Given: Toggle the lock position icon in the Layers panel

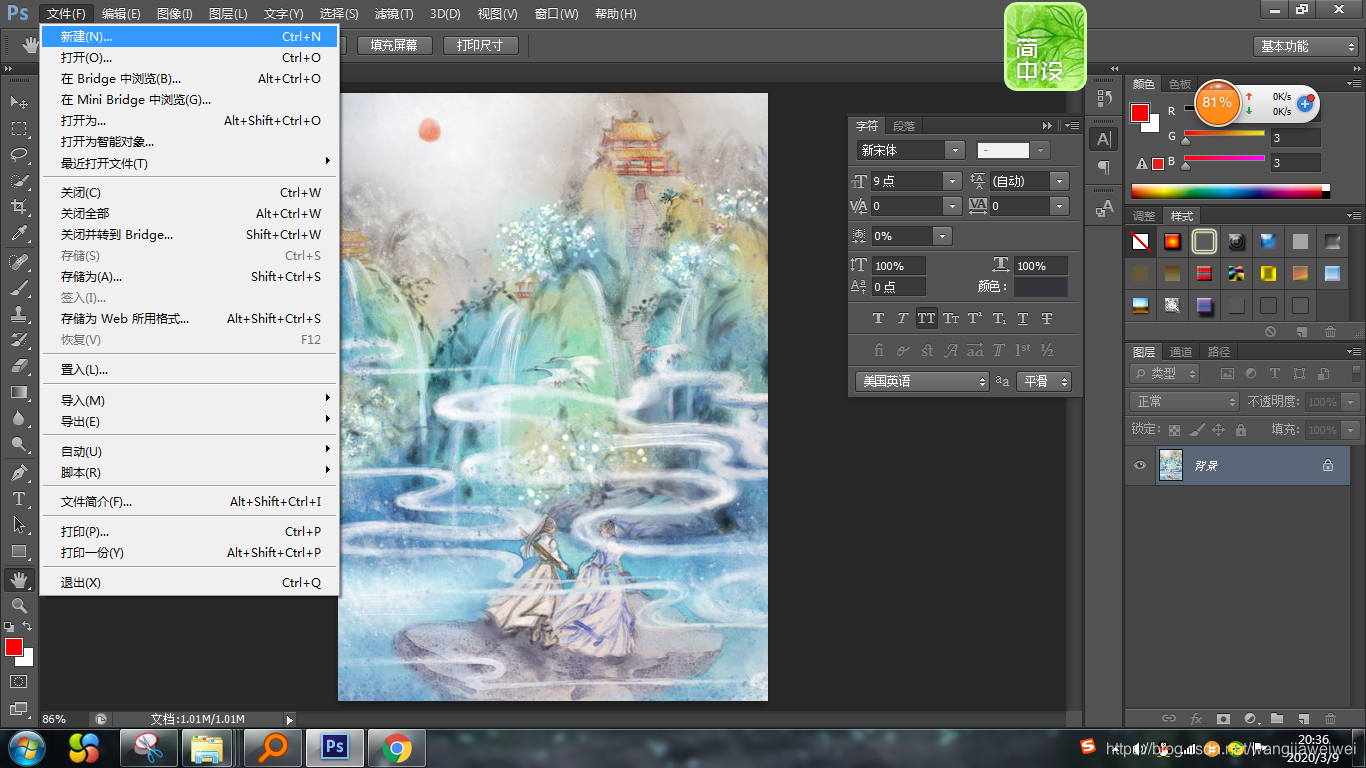Looking at the screenshot, I should pos(1218,430).
